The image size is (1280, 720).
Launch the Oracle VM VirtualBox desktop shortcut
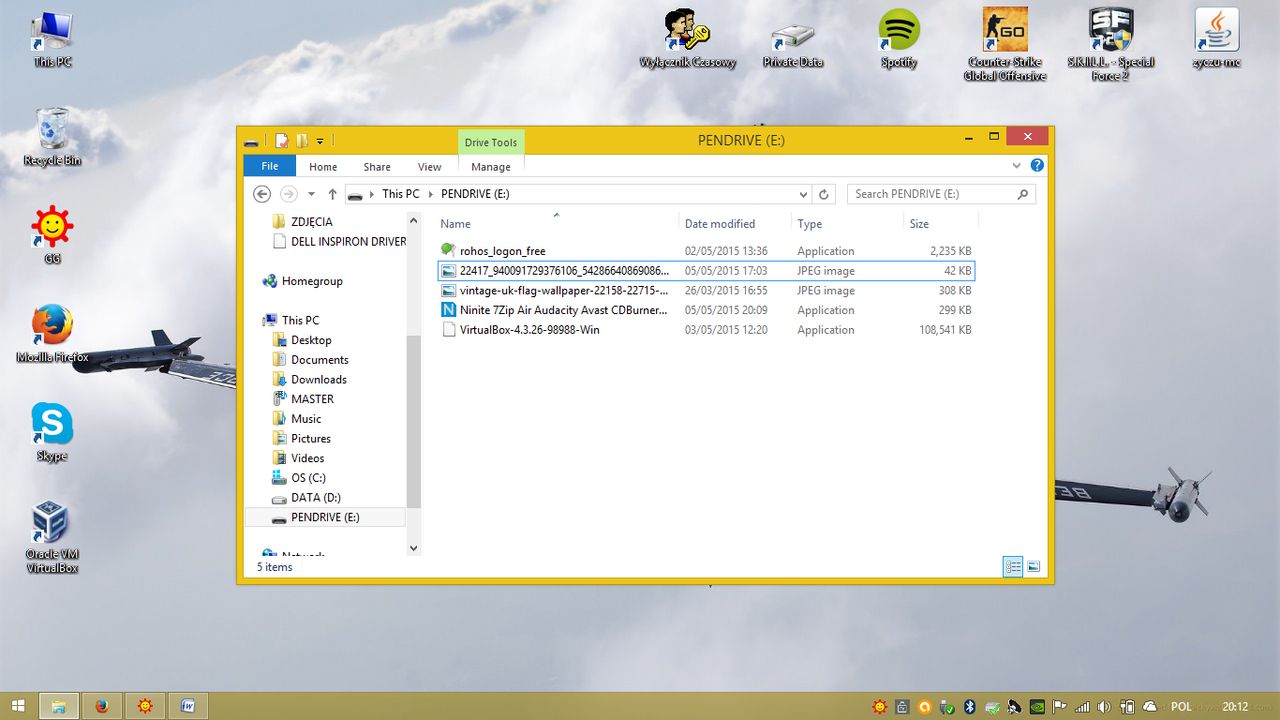point(52,537)
